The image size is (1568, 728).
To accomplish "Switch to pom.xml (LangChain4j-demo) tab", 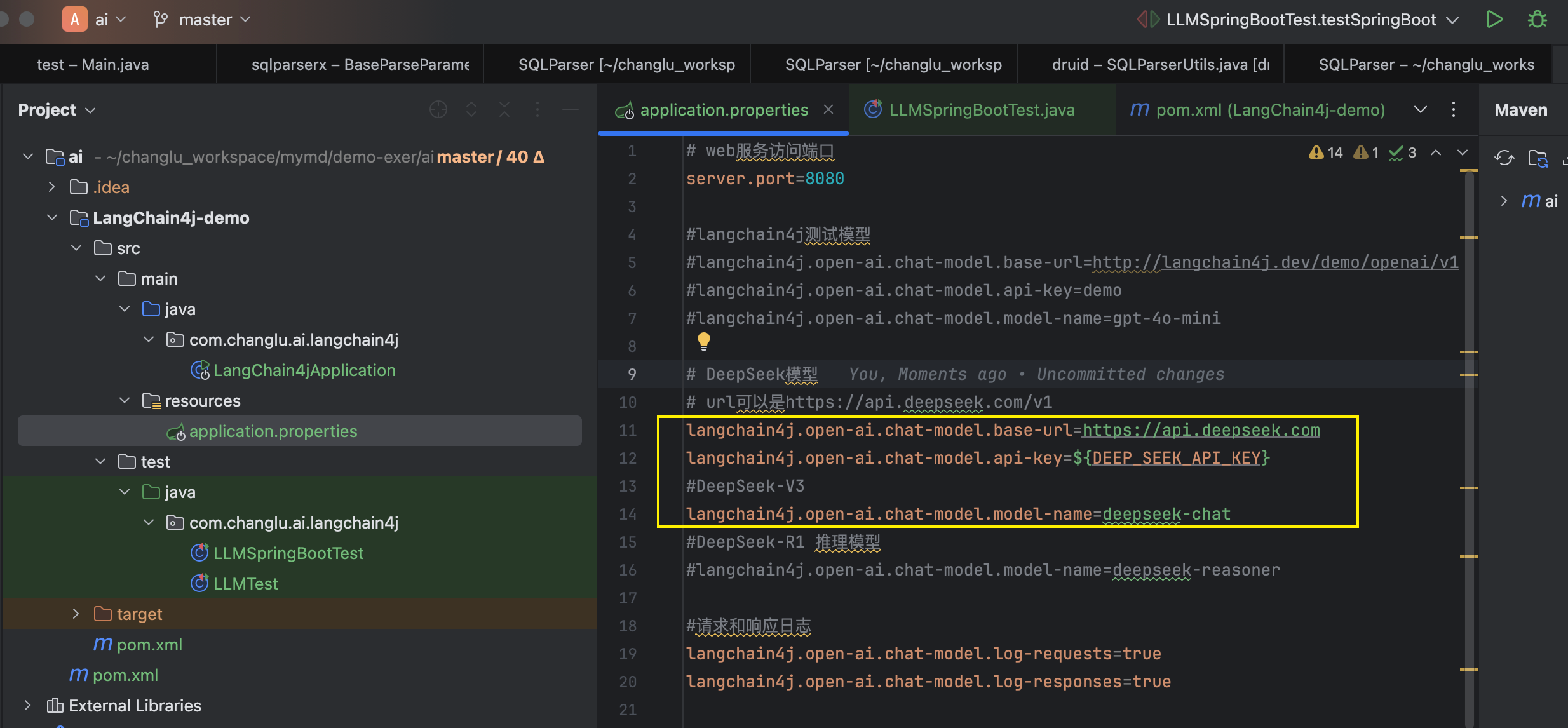I will pyautogui.click(x=1258, y=110).
